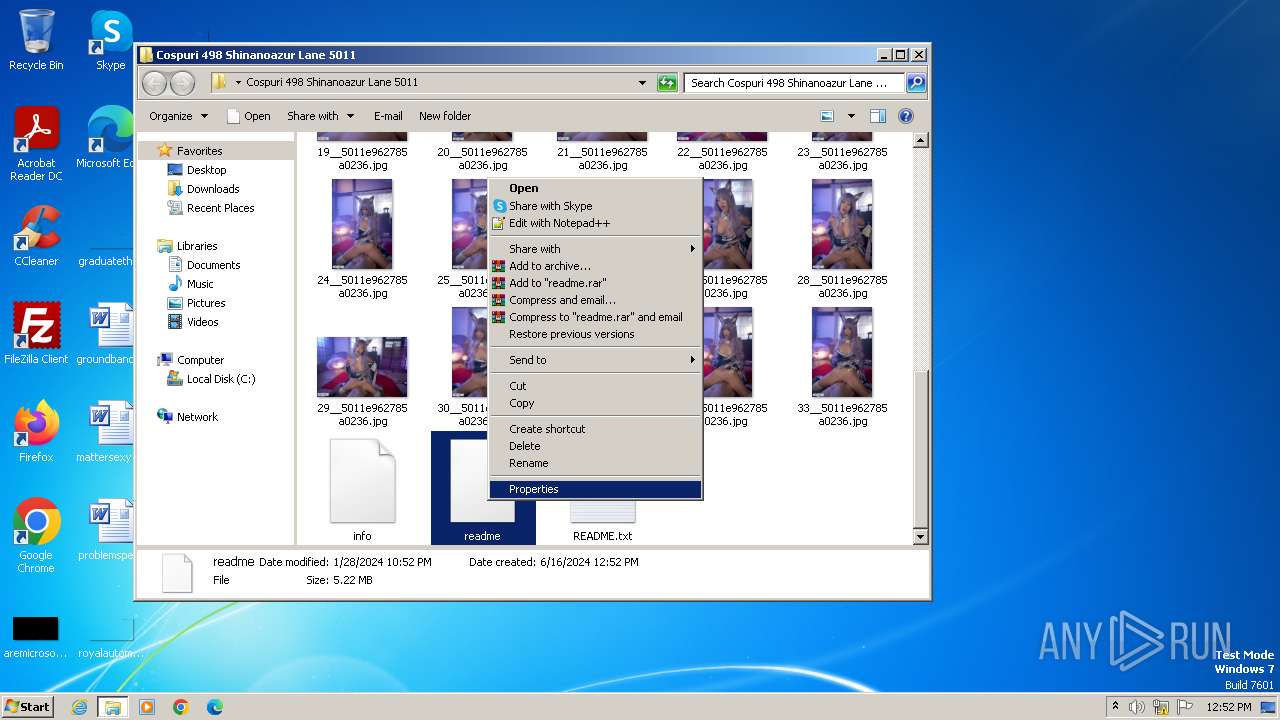Screen dimensions: 1280x720
Task: Toggle the preview pane button
Action: pyautogui.click(x=877, y=116)
